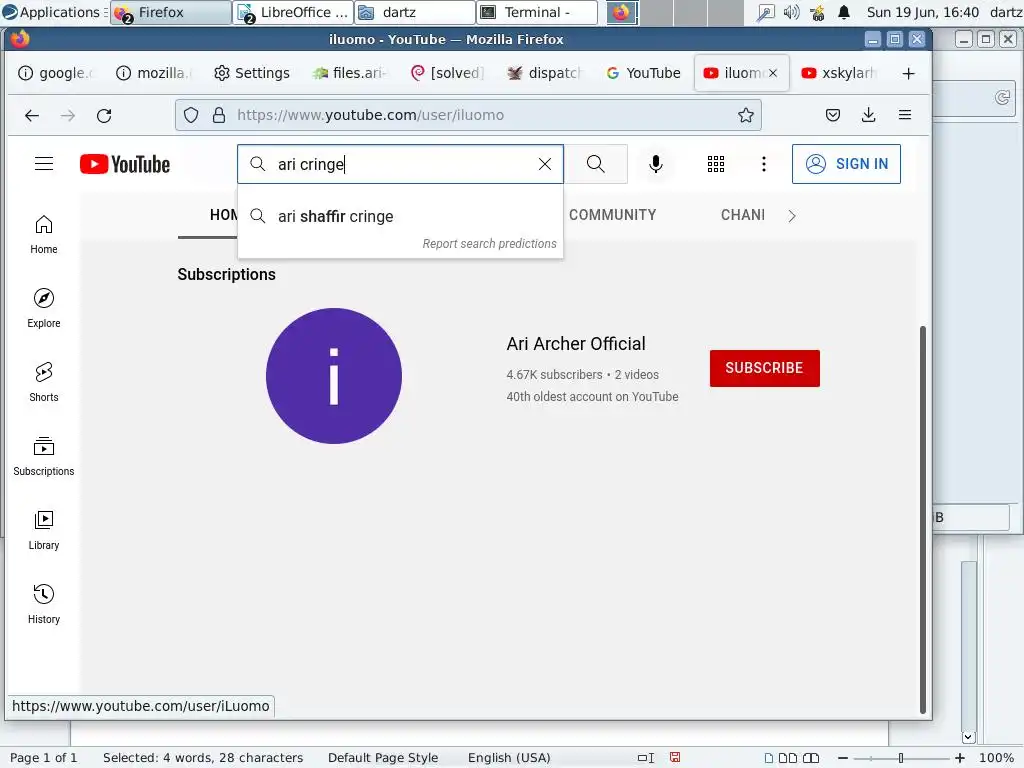Open the dartz file manager taskbar button
1024x768 pixels.
coord(415,12)
